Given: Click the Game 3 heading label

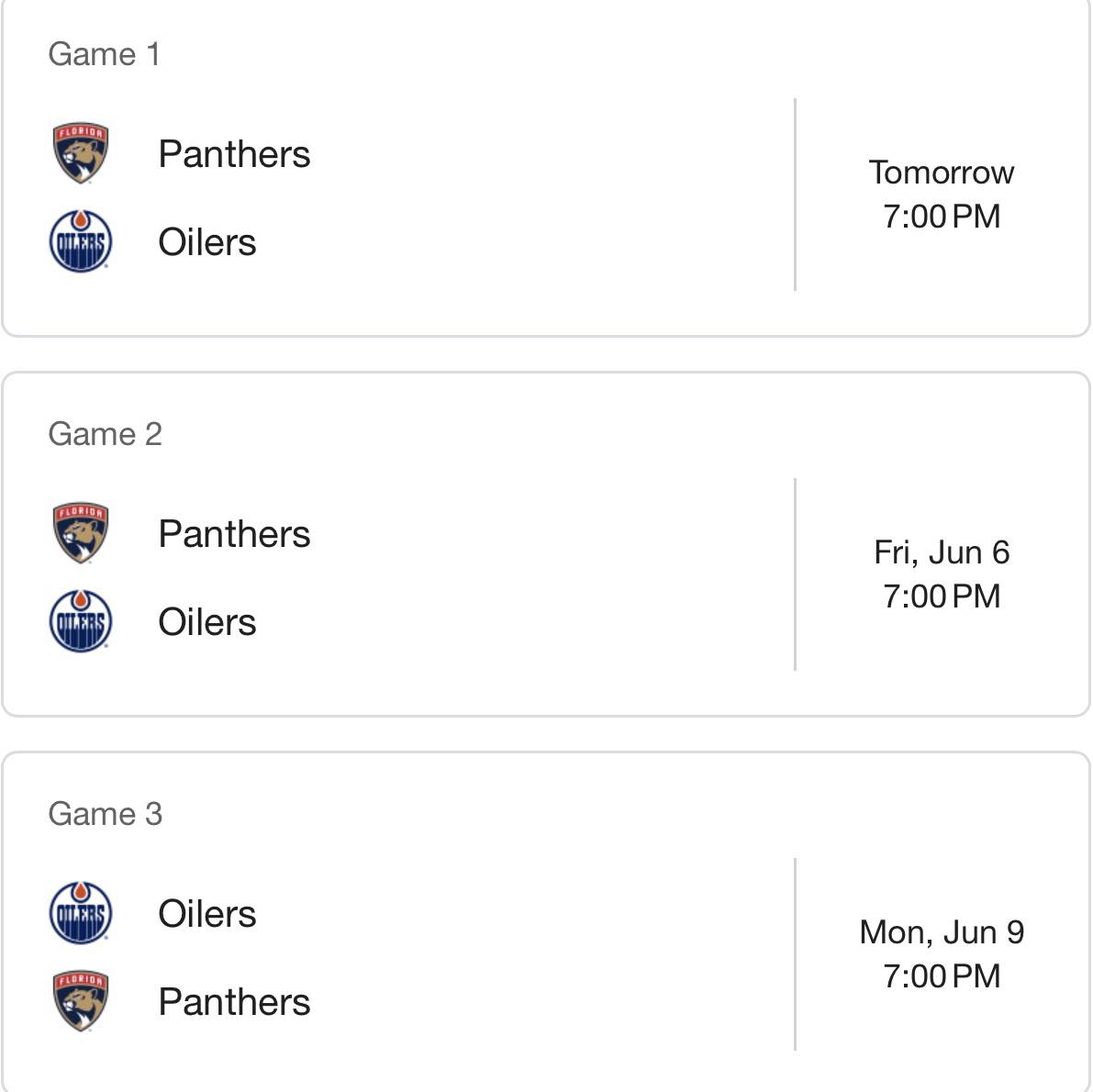Looking at the screenshot, I should pos(106,814).
